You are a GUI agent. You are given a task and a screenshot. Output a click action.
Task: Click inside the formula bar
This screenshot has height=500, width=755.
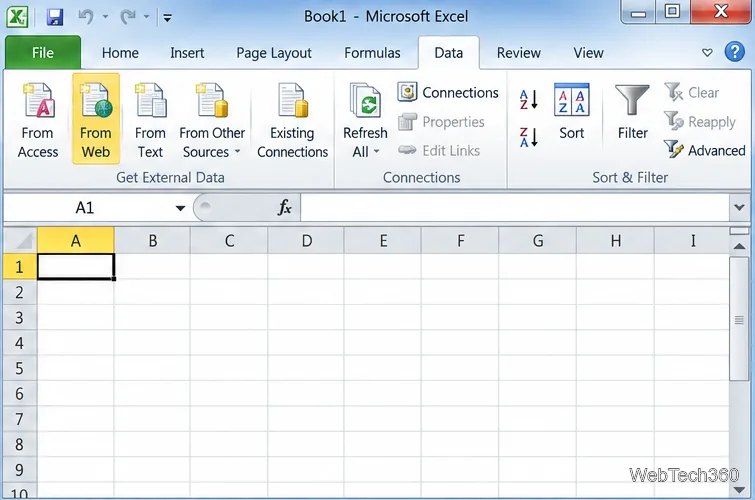[x=514, y=208]
